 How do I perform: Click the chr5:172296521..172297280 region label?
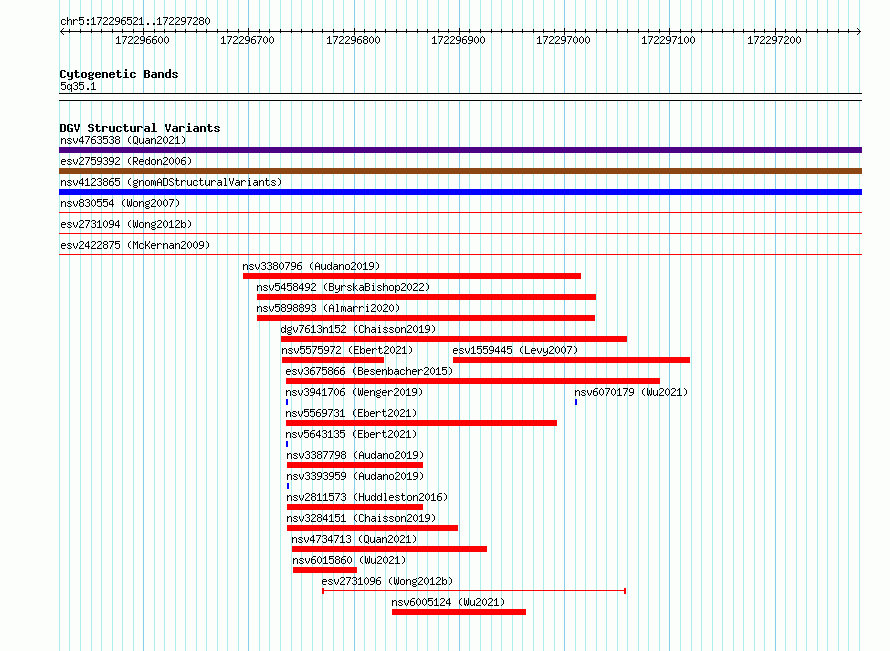coord(135,22)
